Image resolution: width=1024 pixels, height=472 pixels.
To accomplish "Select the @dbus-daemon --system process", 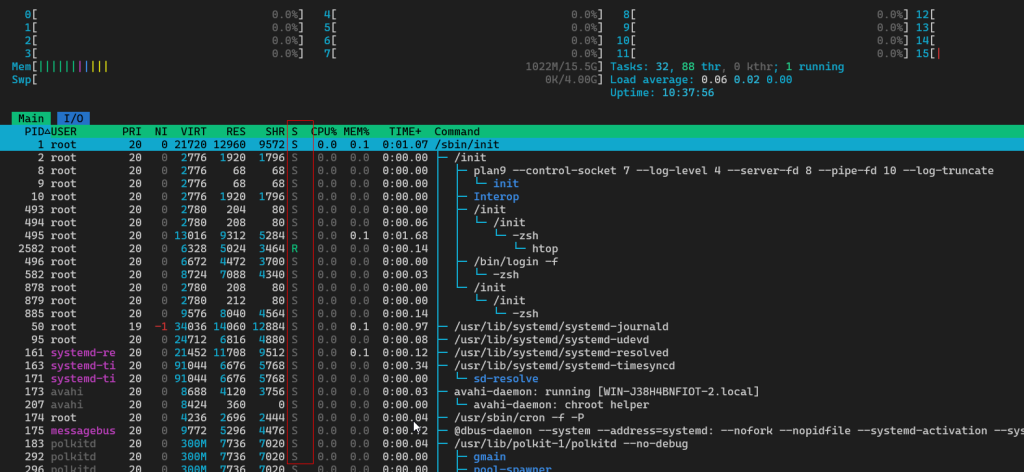I will point(739,431).
